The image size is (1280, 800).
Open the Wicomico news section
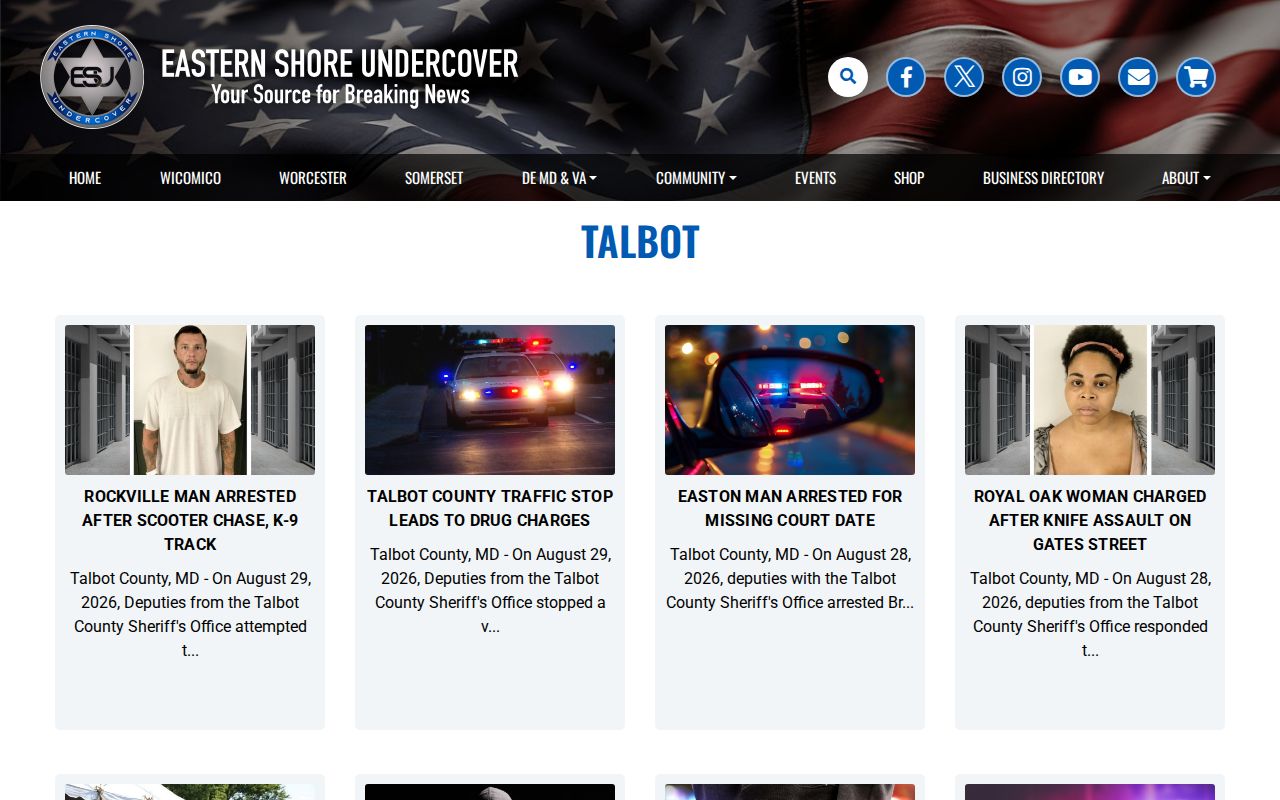(x=190, y=178)
